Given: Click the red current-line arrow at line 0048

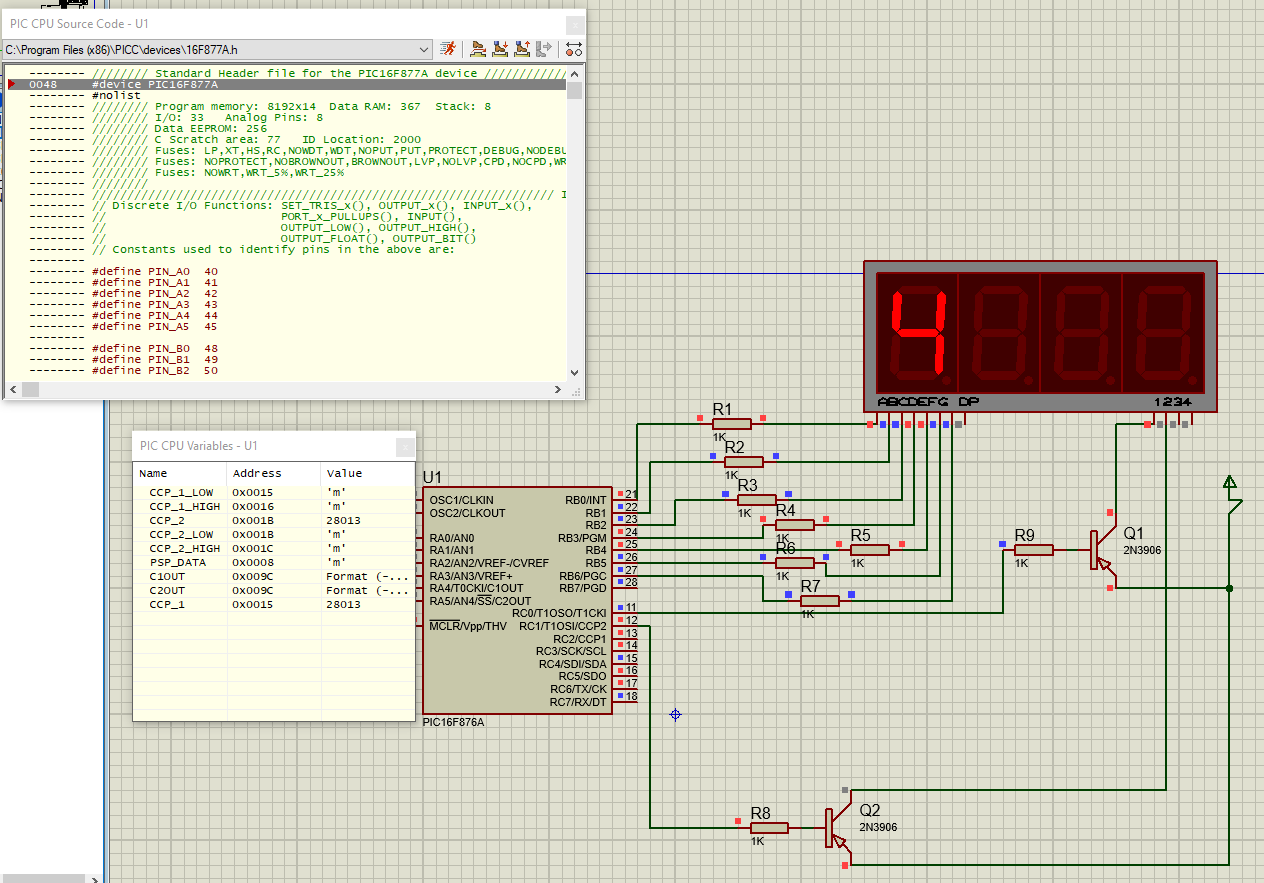Looking at the screenshot, I should [x=11, y=85].
